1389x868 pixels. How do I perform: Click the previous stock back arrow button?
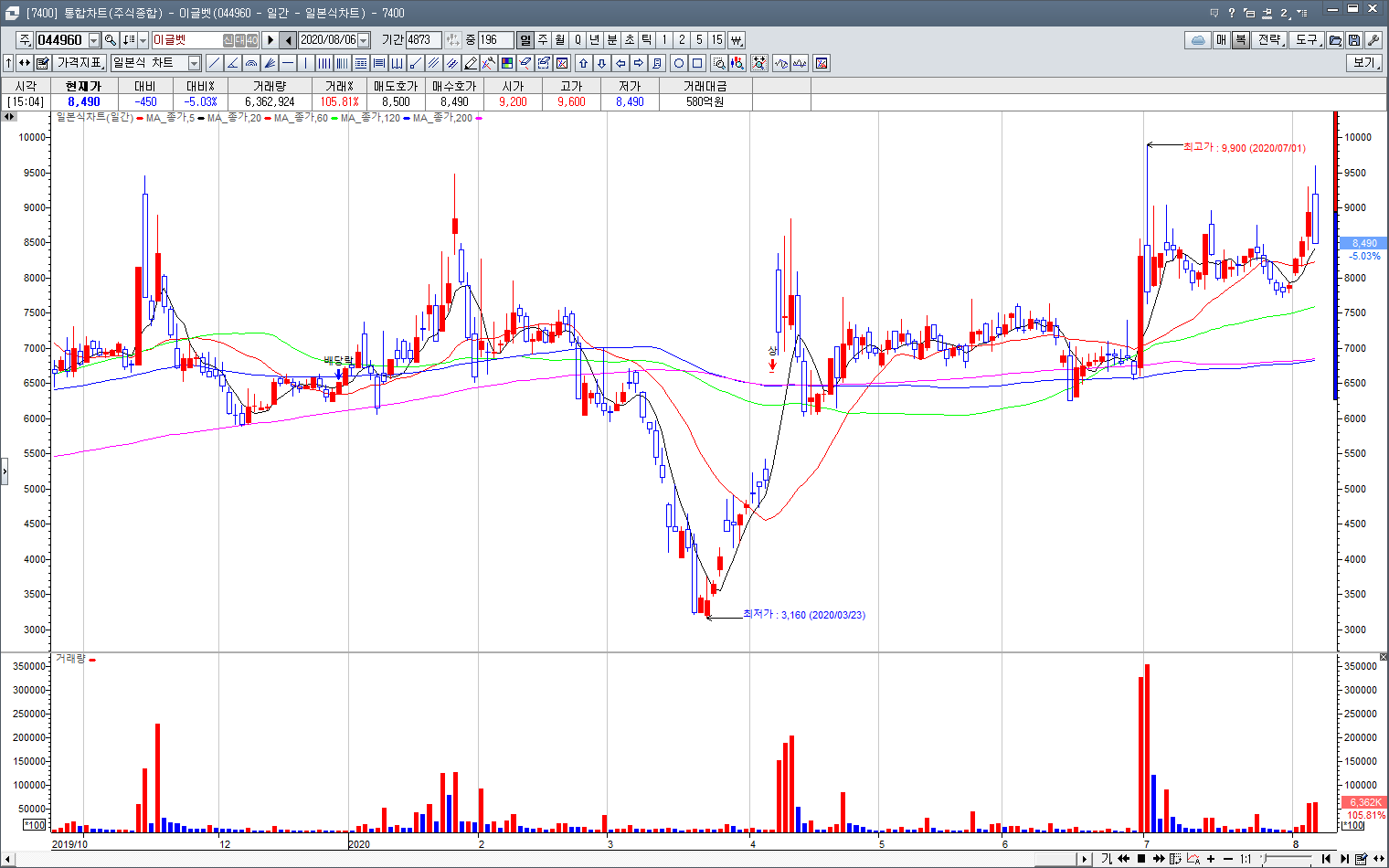point(289,40)
